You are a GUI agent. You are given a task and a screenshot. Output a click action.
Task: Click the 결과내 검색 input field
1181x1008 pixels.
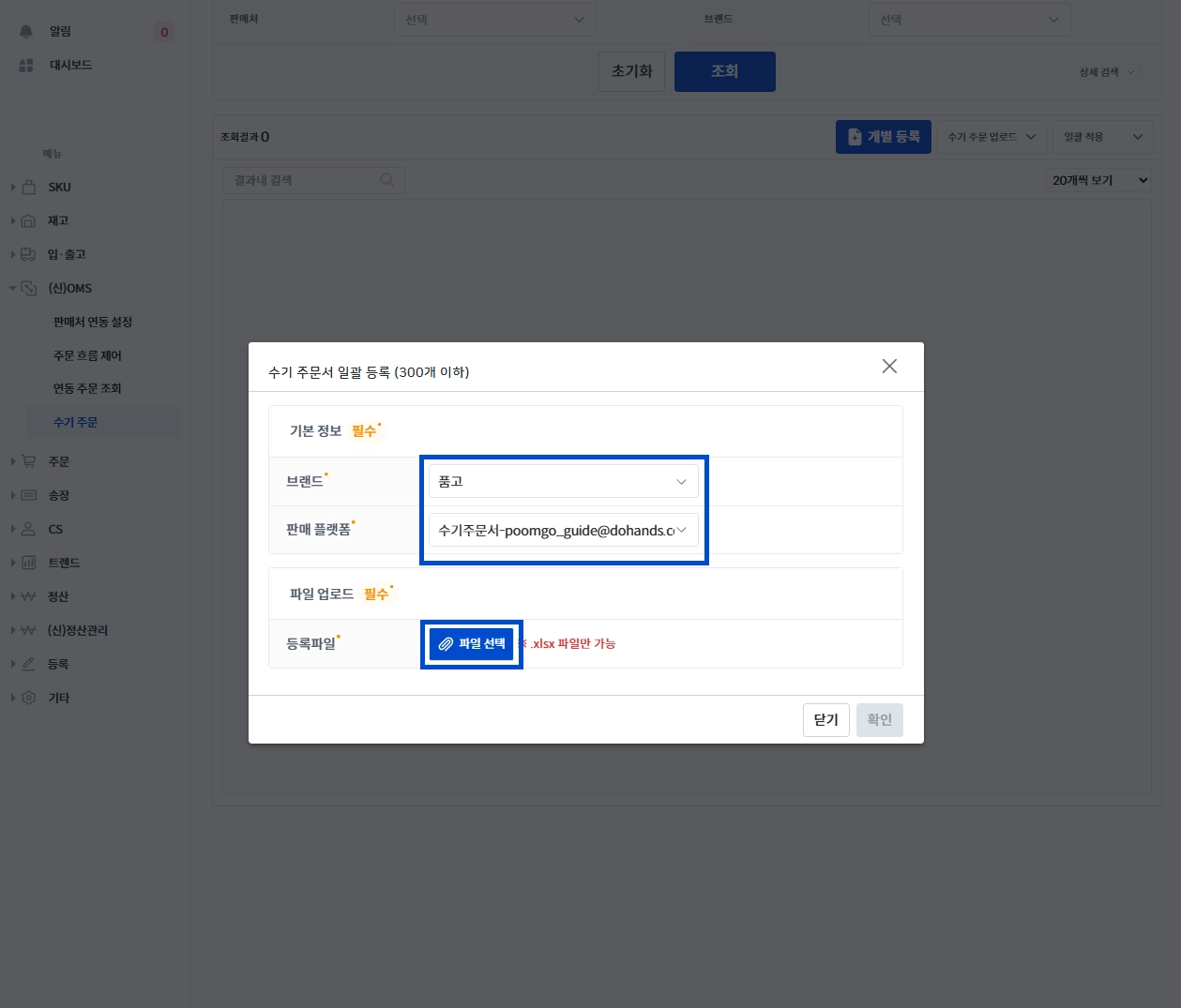point(313,180)
